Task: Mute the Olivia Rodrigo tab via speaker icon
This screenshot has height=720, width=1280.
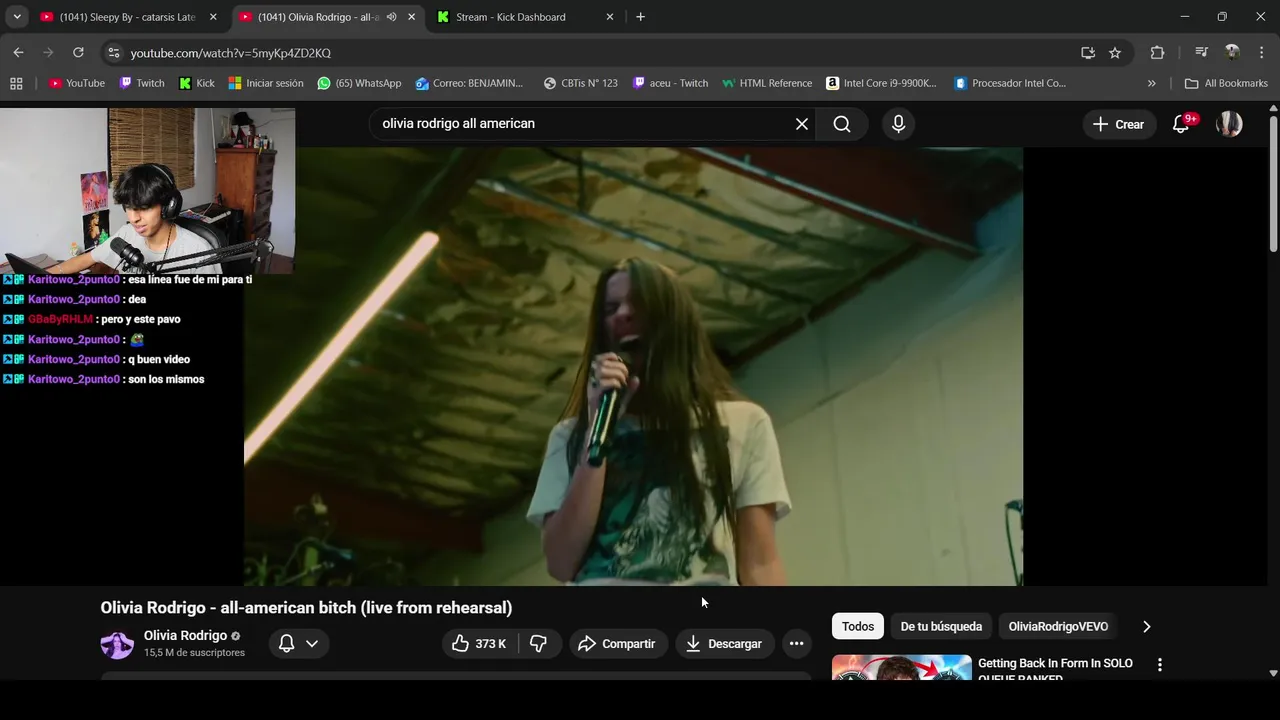Action: 392,17
